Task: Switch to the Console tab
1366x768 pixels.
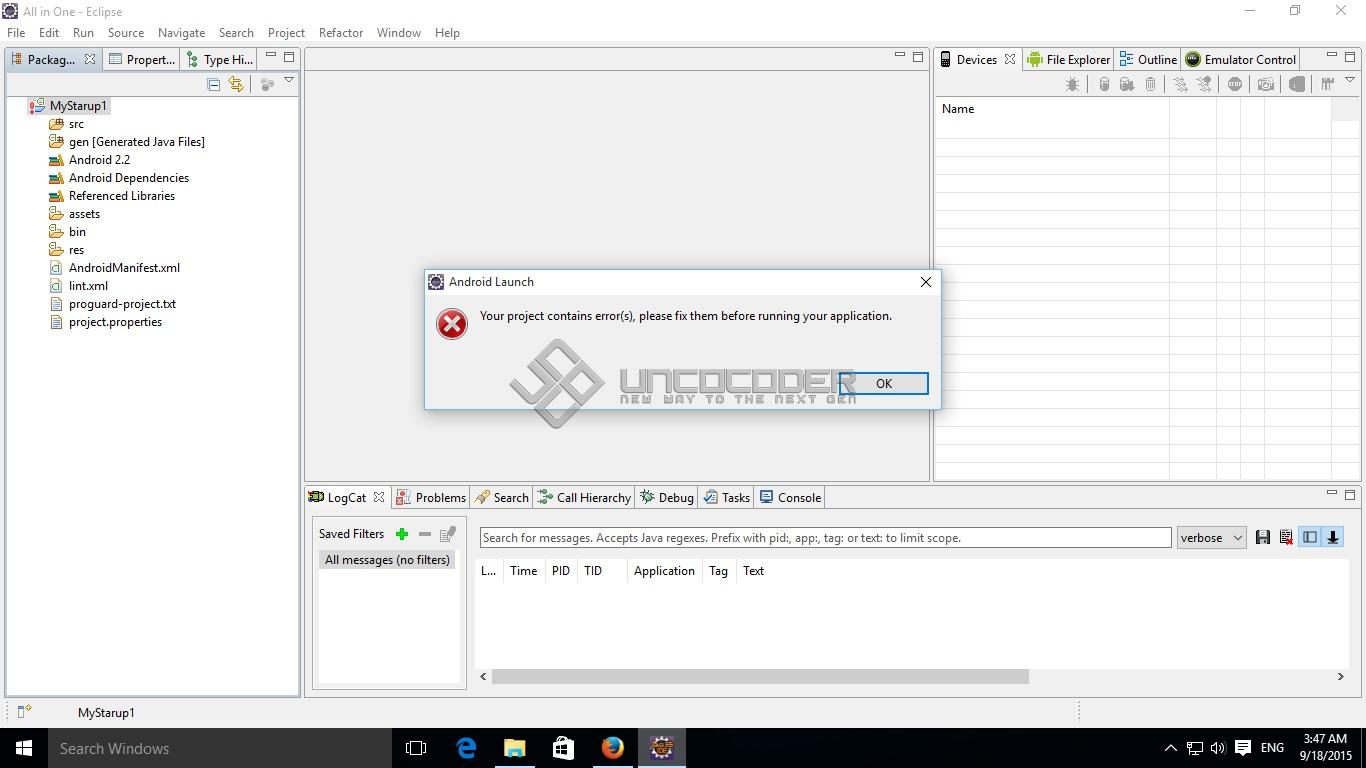Action: pyautogui.click(x=790, y=498)
